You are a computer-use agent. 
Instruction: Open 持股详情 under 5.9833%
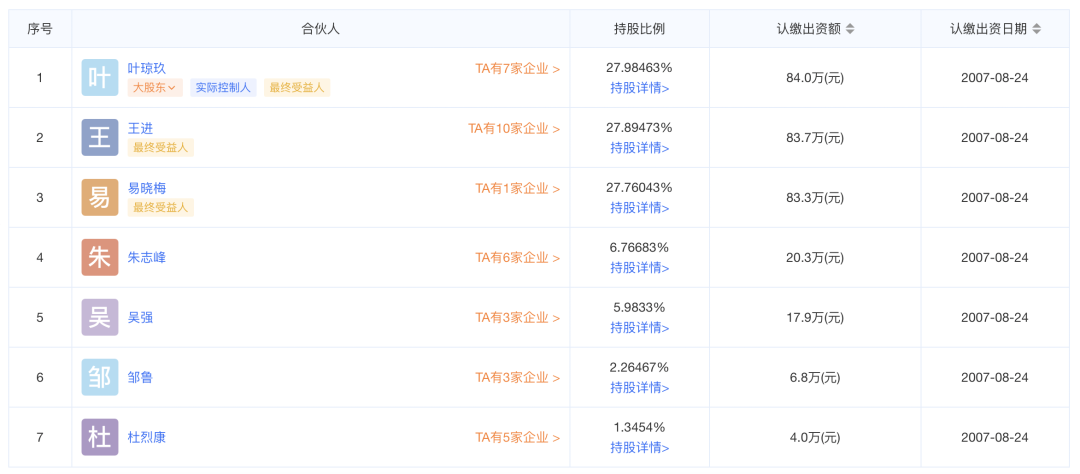640,327
